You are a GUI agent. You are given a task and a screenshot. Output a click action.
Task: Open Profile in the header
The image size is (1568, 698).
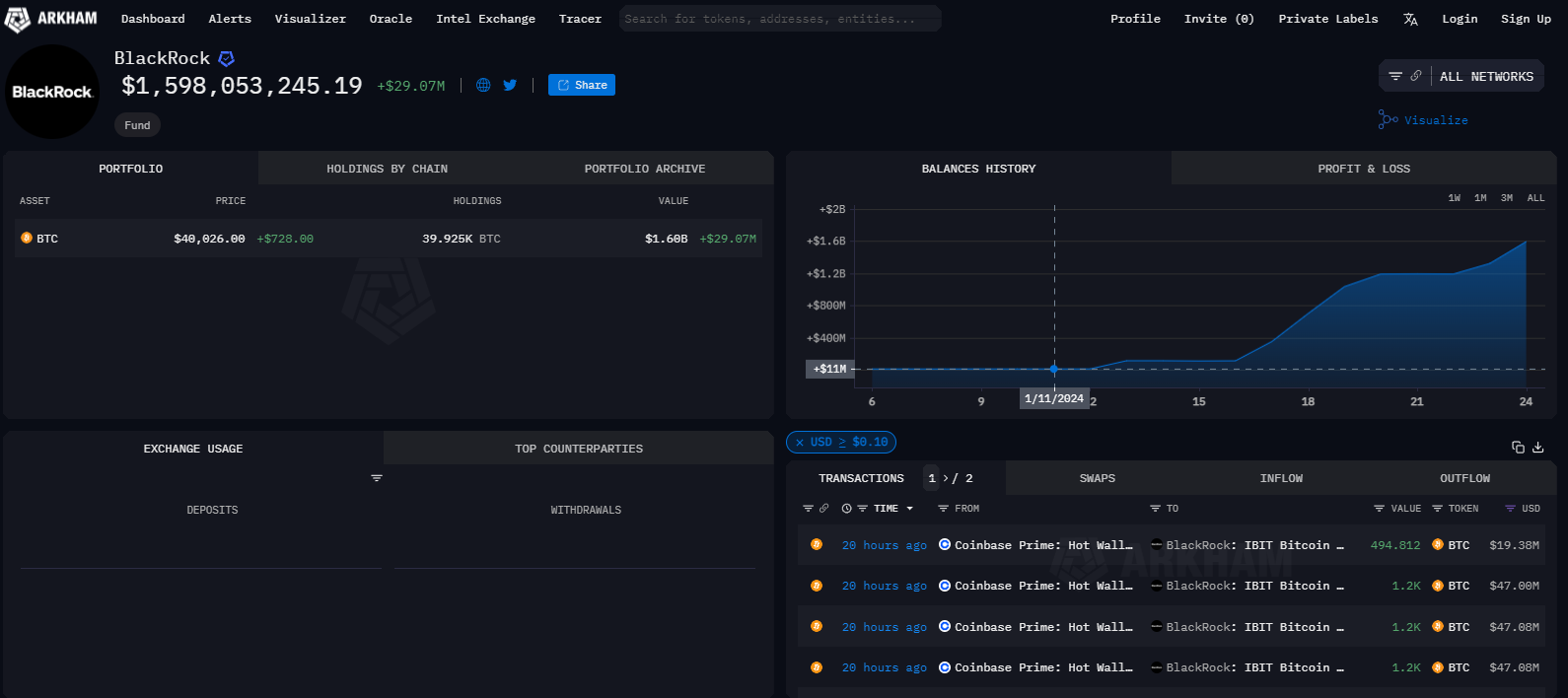click(x=1135, y=19)
